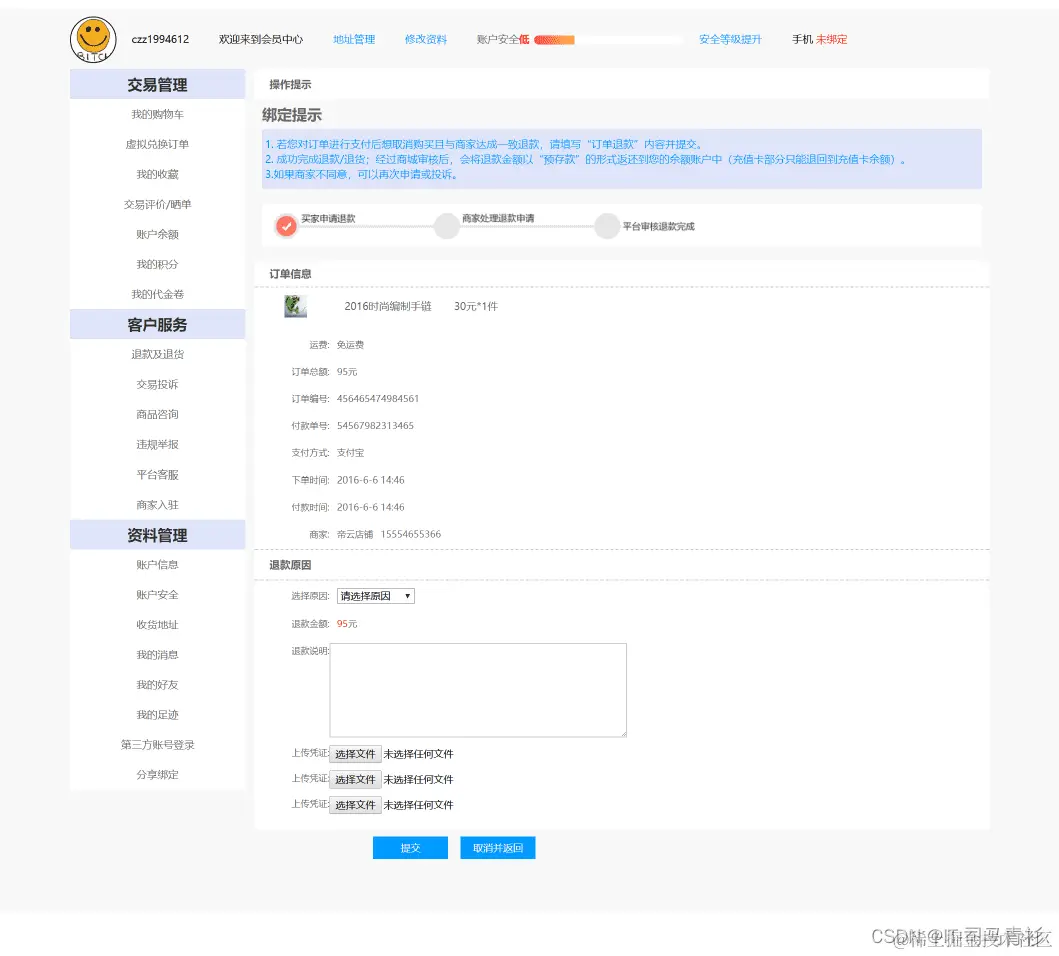Viewport: 1059px width, 956px height.
Task: Open the 请选择原因 reason dropdown
Action: (377, 595)
